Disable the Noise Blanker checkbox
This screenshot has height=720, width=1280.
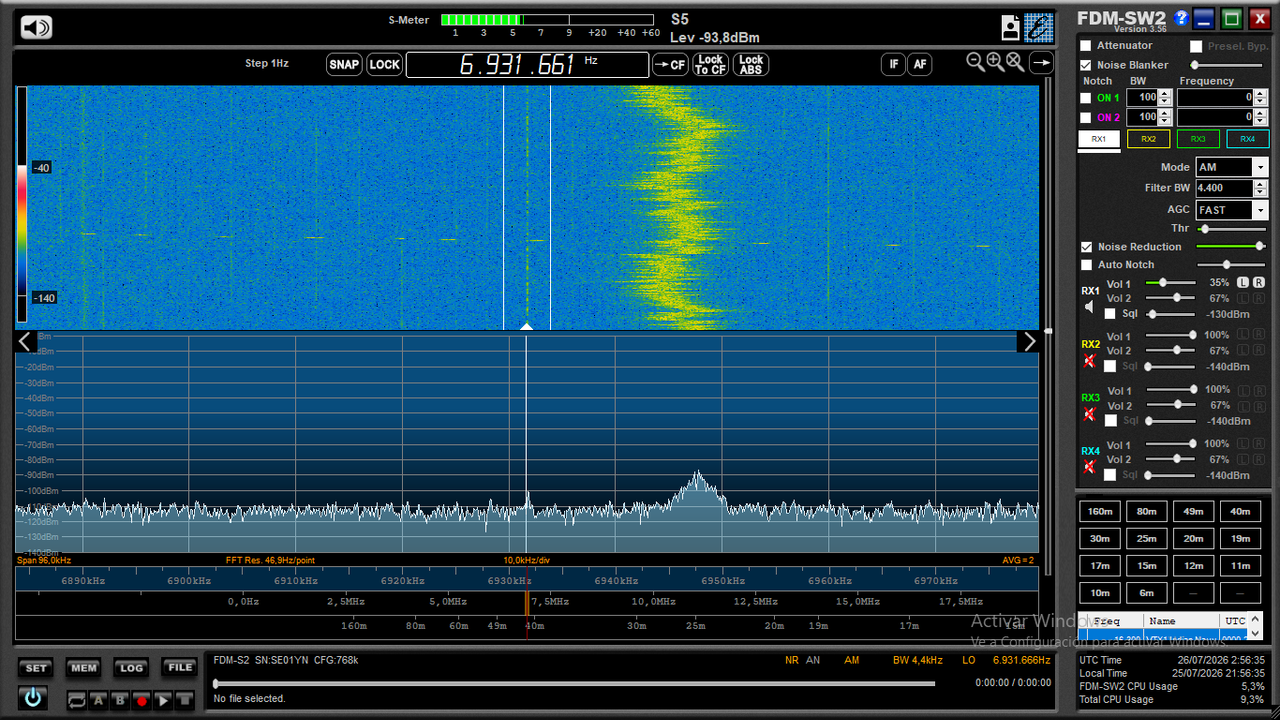click(x=1086, y=65)
